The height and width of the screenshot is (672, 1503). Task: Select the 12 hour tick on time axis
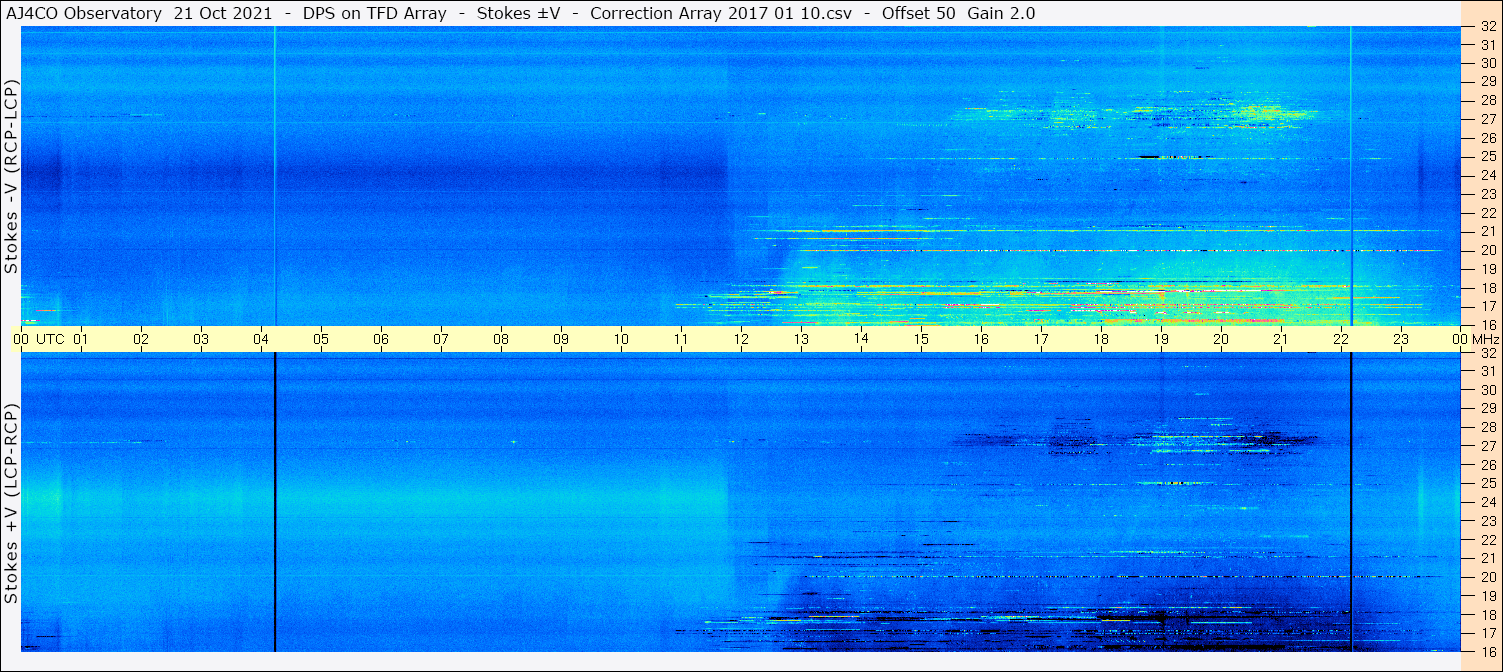(x=741, y=340)
